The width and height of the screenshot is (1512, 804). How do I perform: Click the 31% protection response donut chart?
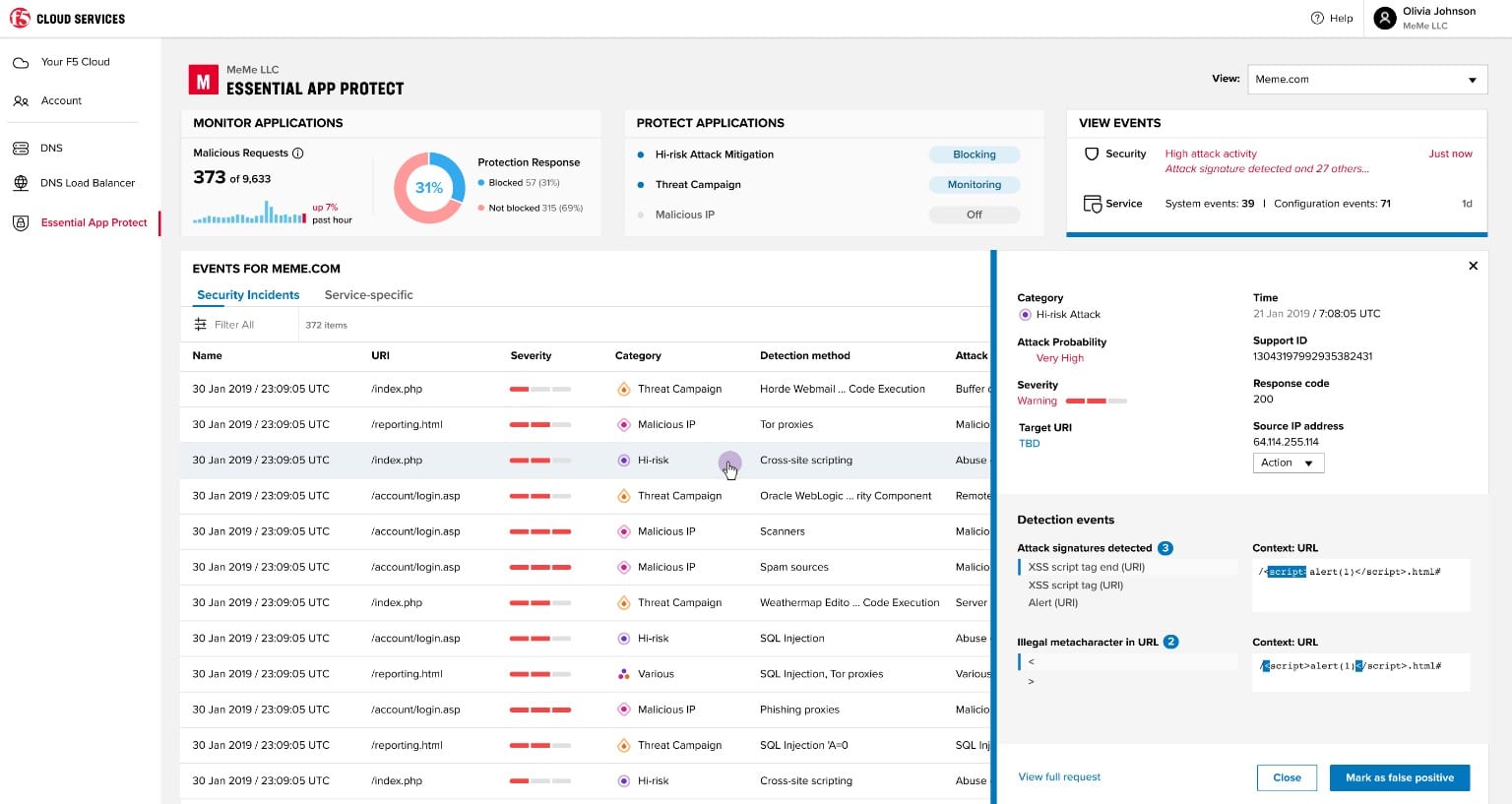[429, 188]
